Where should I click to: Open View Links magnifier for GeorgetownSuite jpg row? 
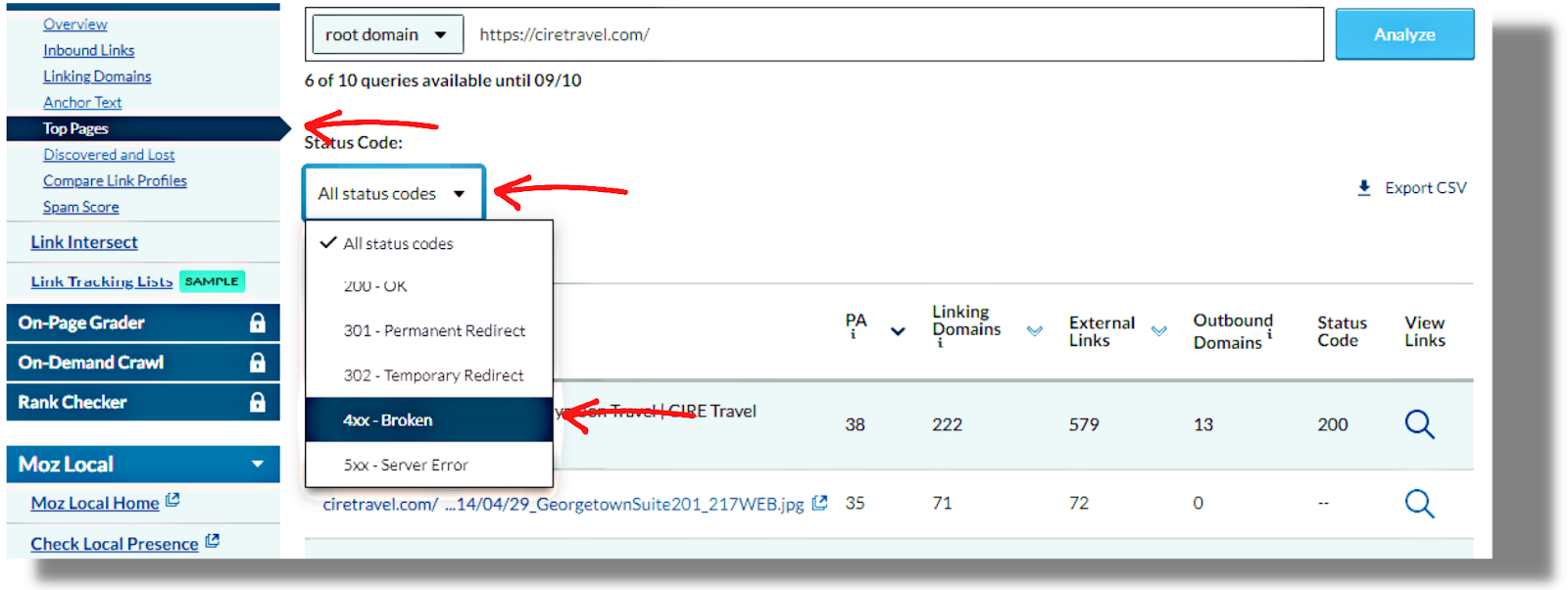(1419, 504)
